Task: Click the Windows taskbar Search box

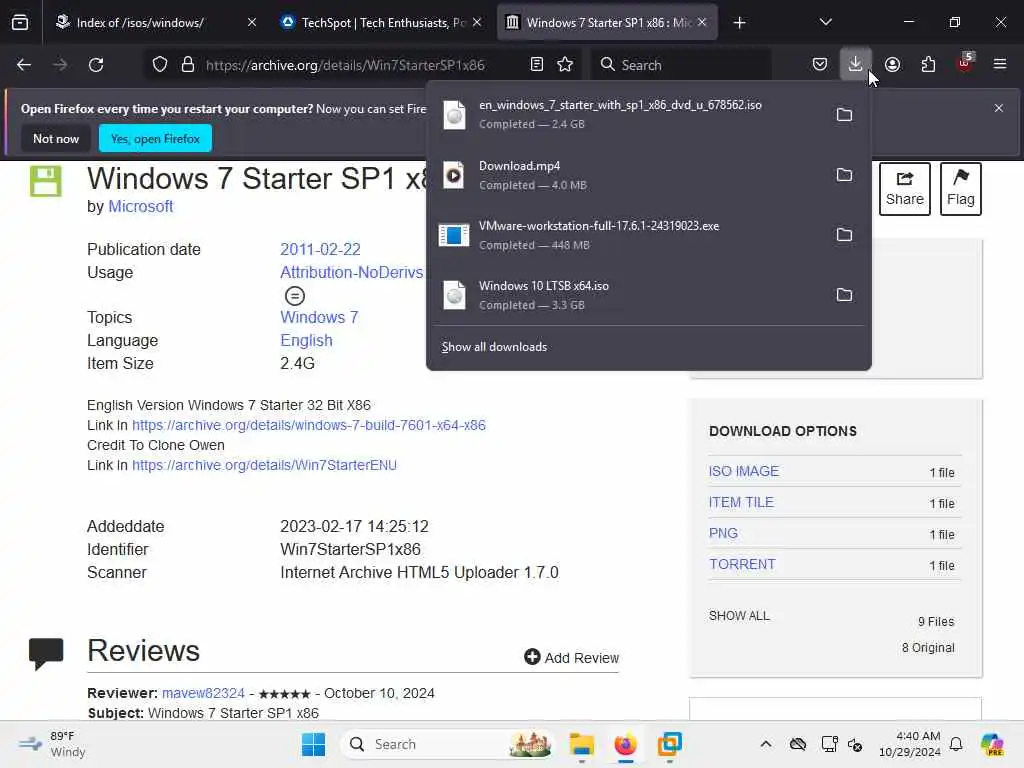Action: click(447, 744)
